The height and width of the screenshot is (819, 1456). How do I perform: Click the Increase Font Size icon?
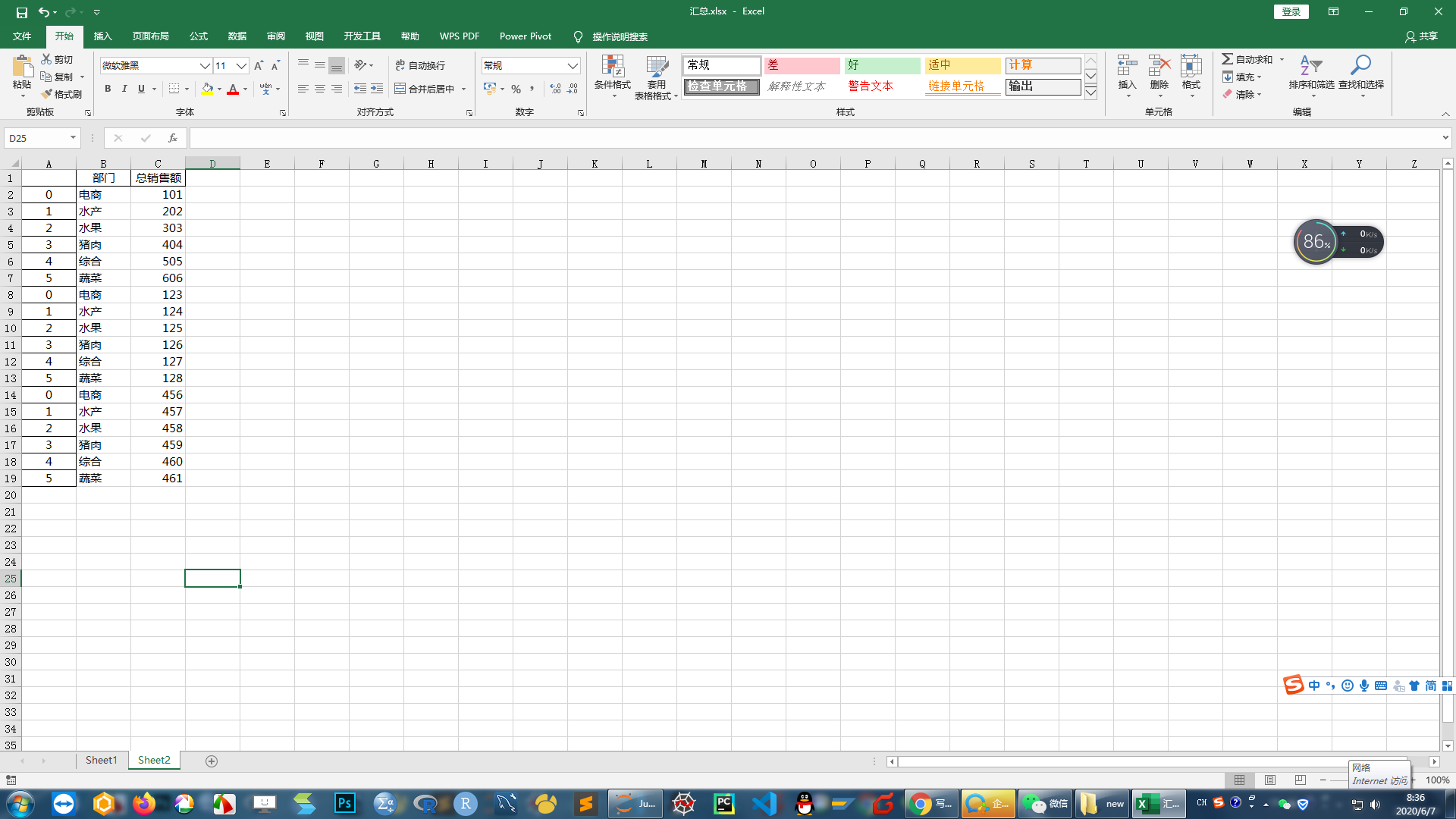click(259, 66)
